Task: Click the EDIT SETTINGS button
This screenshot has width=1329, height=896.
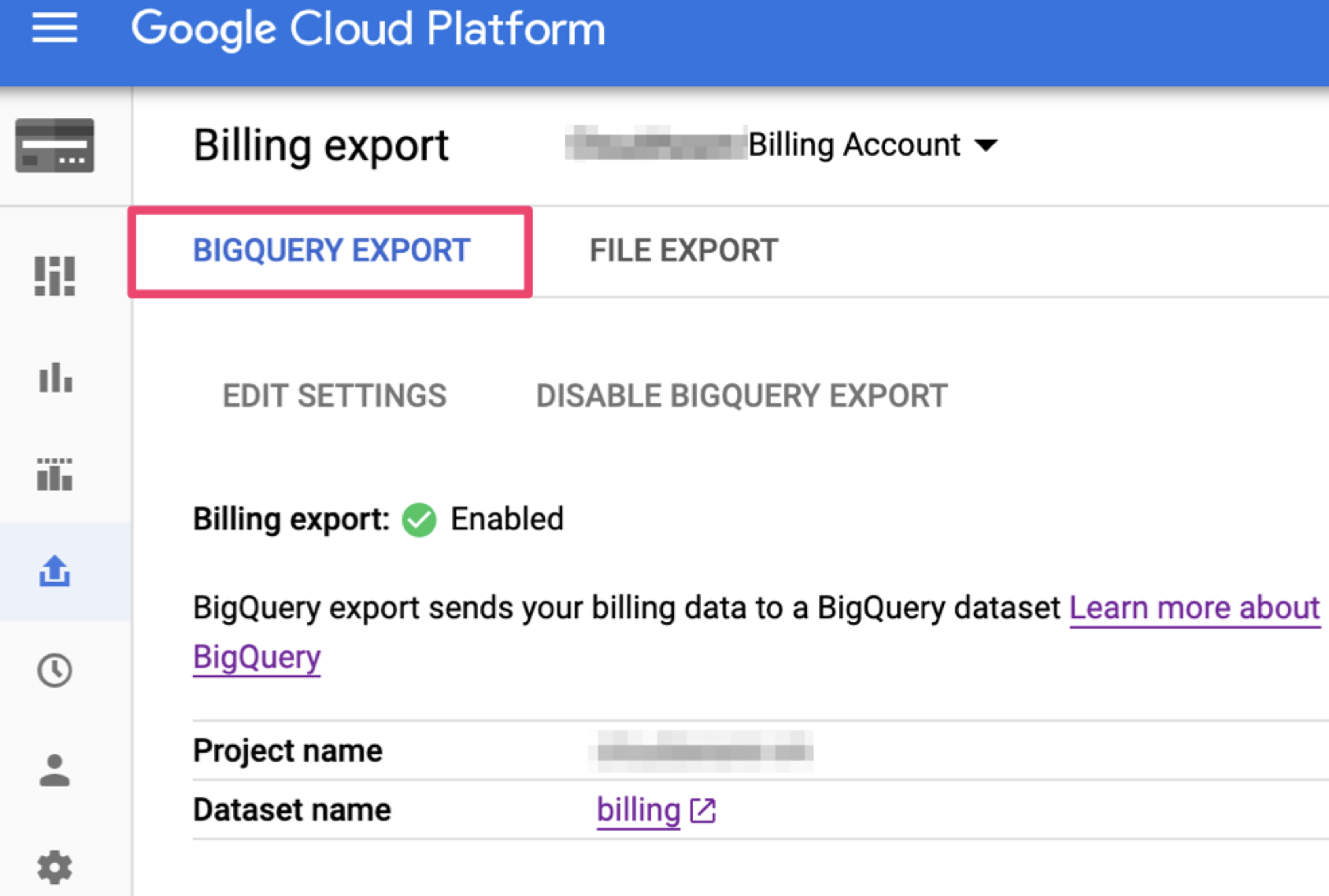Action: coord(335,396)
